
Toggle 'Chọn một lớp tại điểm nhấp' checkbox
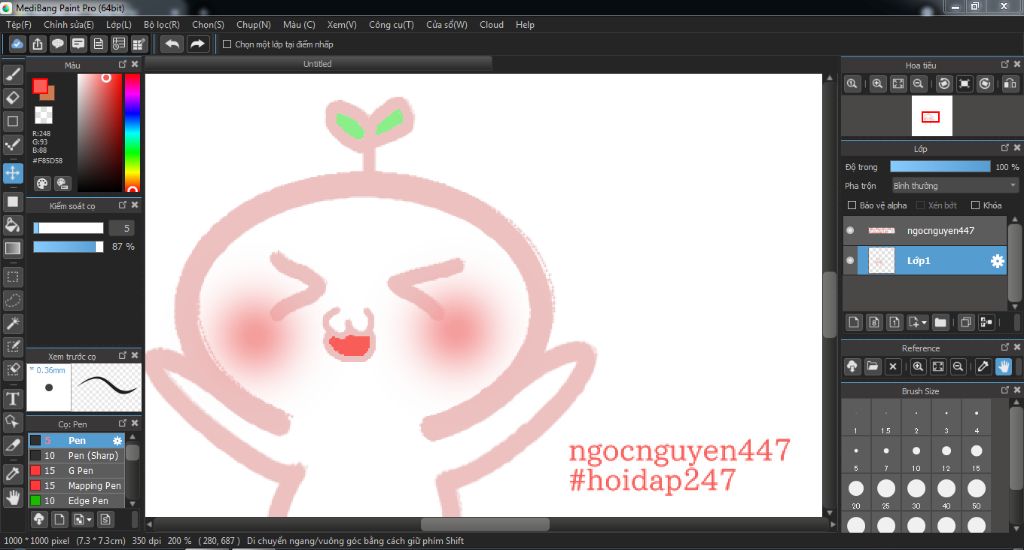(227, 44)
